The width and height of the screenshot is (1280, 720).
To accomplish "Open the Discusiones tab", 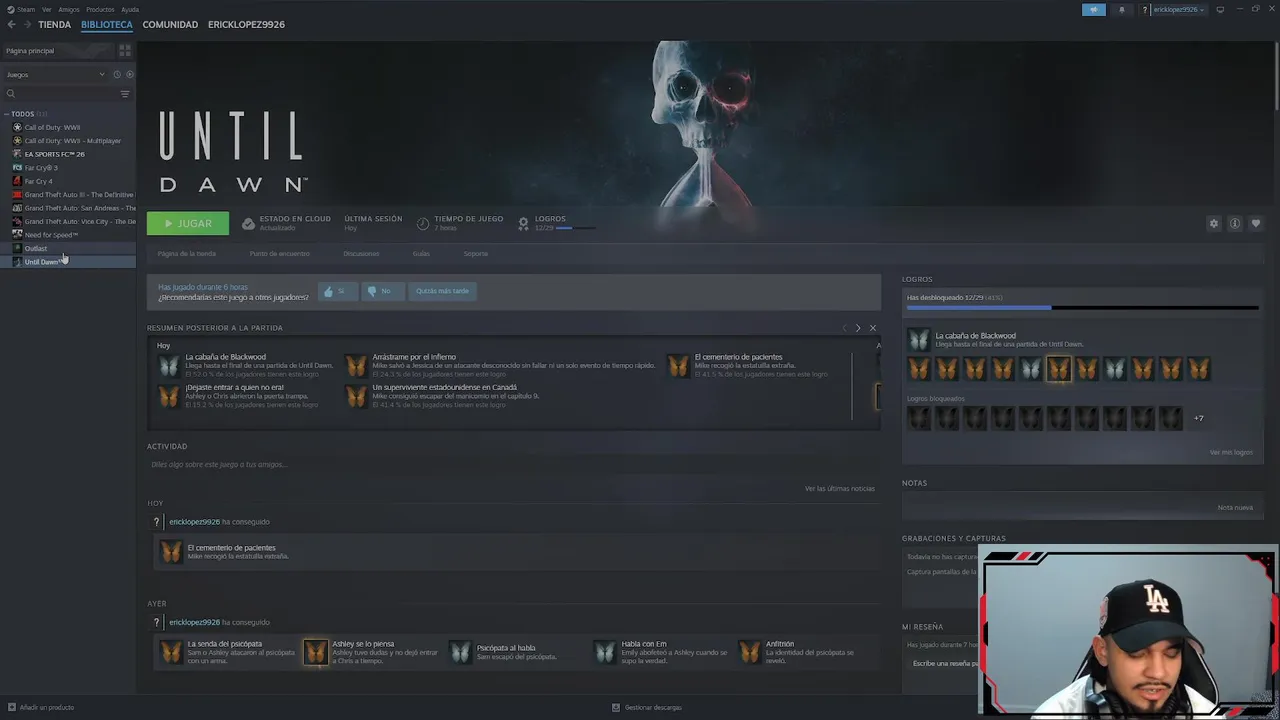I will pyautogui.click(x=361, y=253).
